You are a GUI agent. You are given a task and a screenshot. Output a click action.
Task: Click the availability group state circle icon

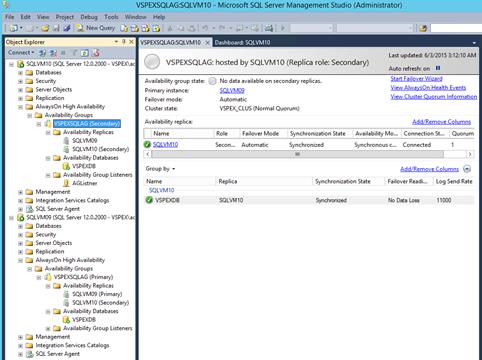[212, 81]
